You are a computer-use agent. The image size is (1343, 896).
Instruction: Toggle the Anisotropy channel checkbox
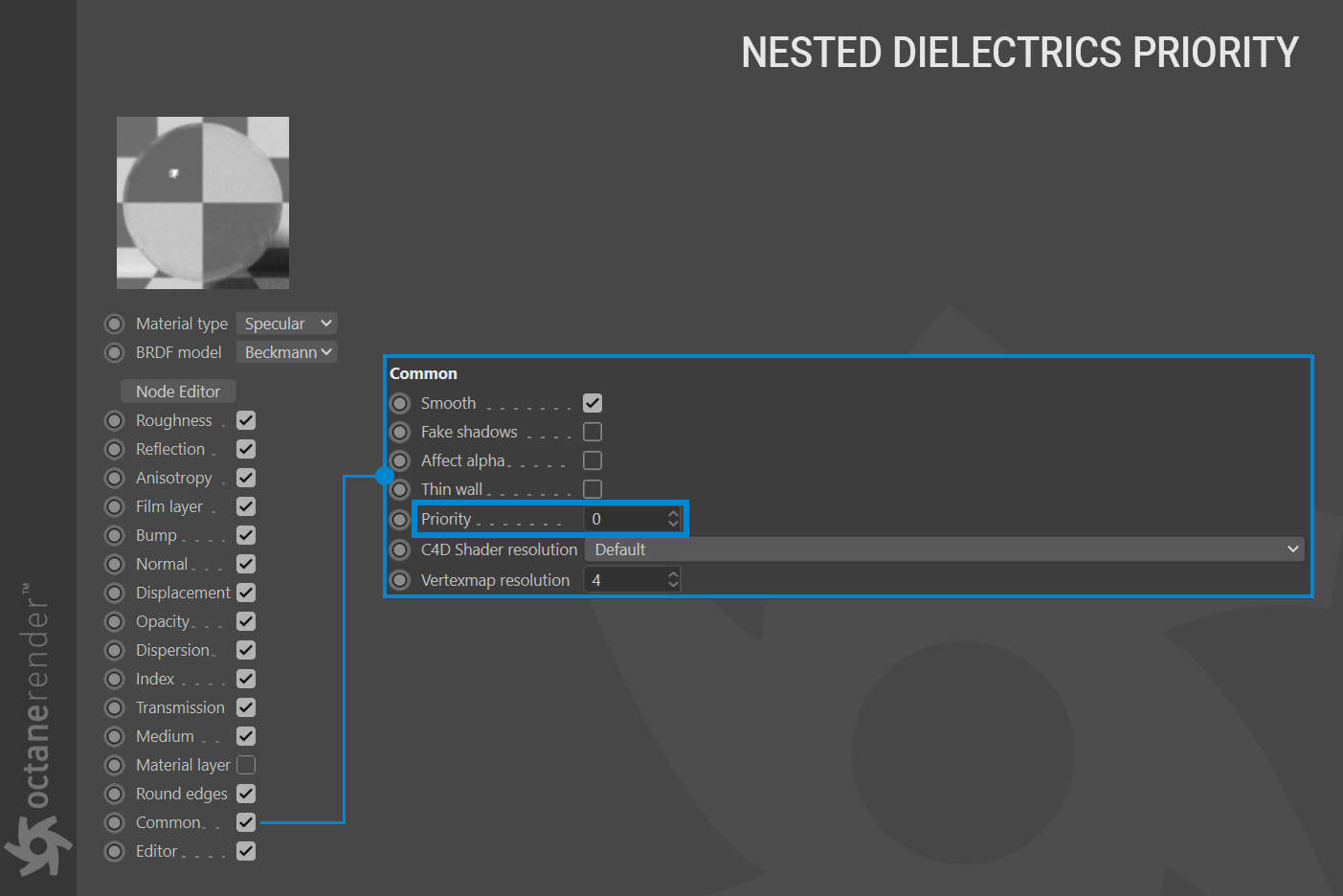pos(246,478)
